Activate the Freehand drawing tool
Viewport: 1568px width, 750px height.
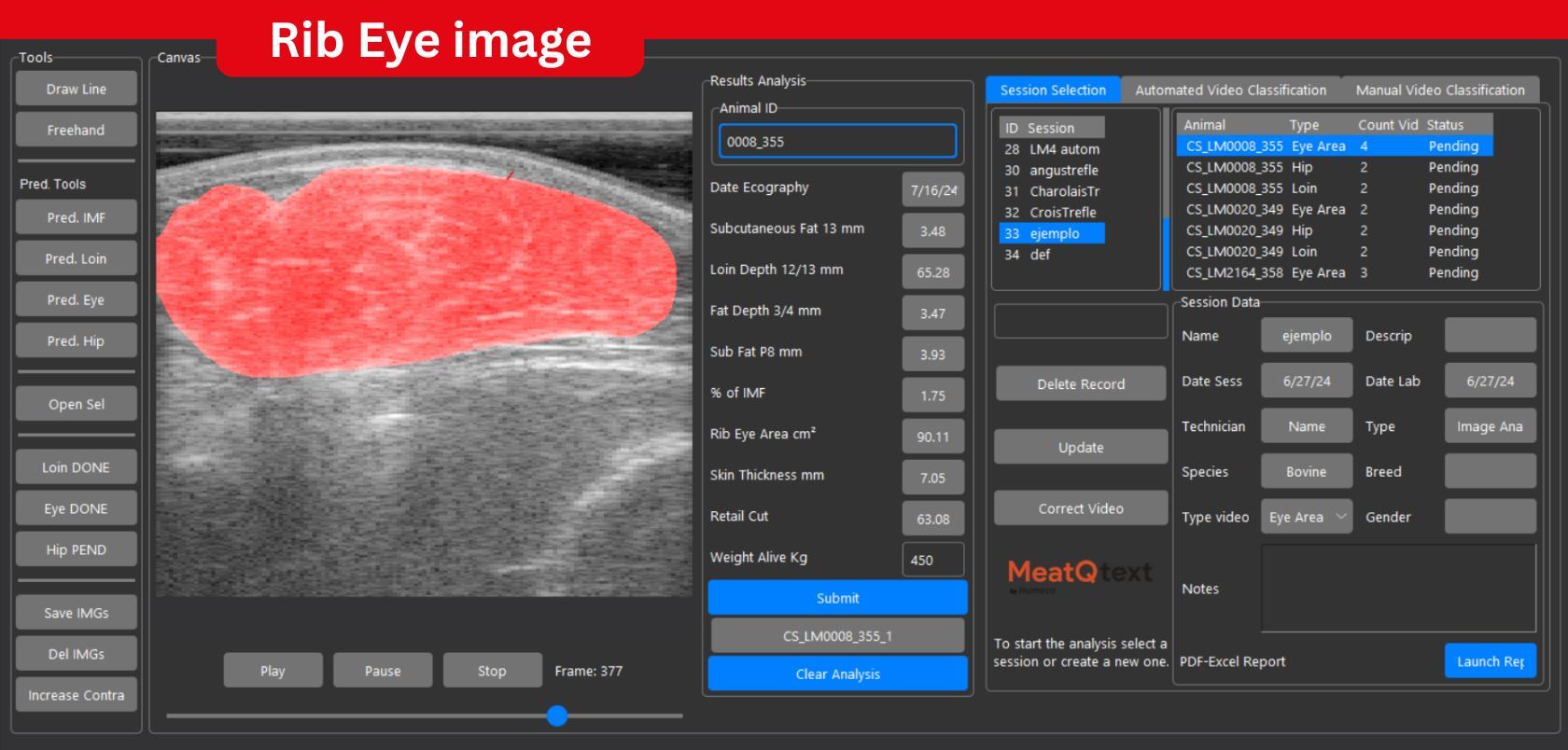76,131
